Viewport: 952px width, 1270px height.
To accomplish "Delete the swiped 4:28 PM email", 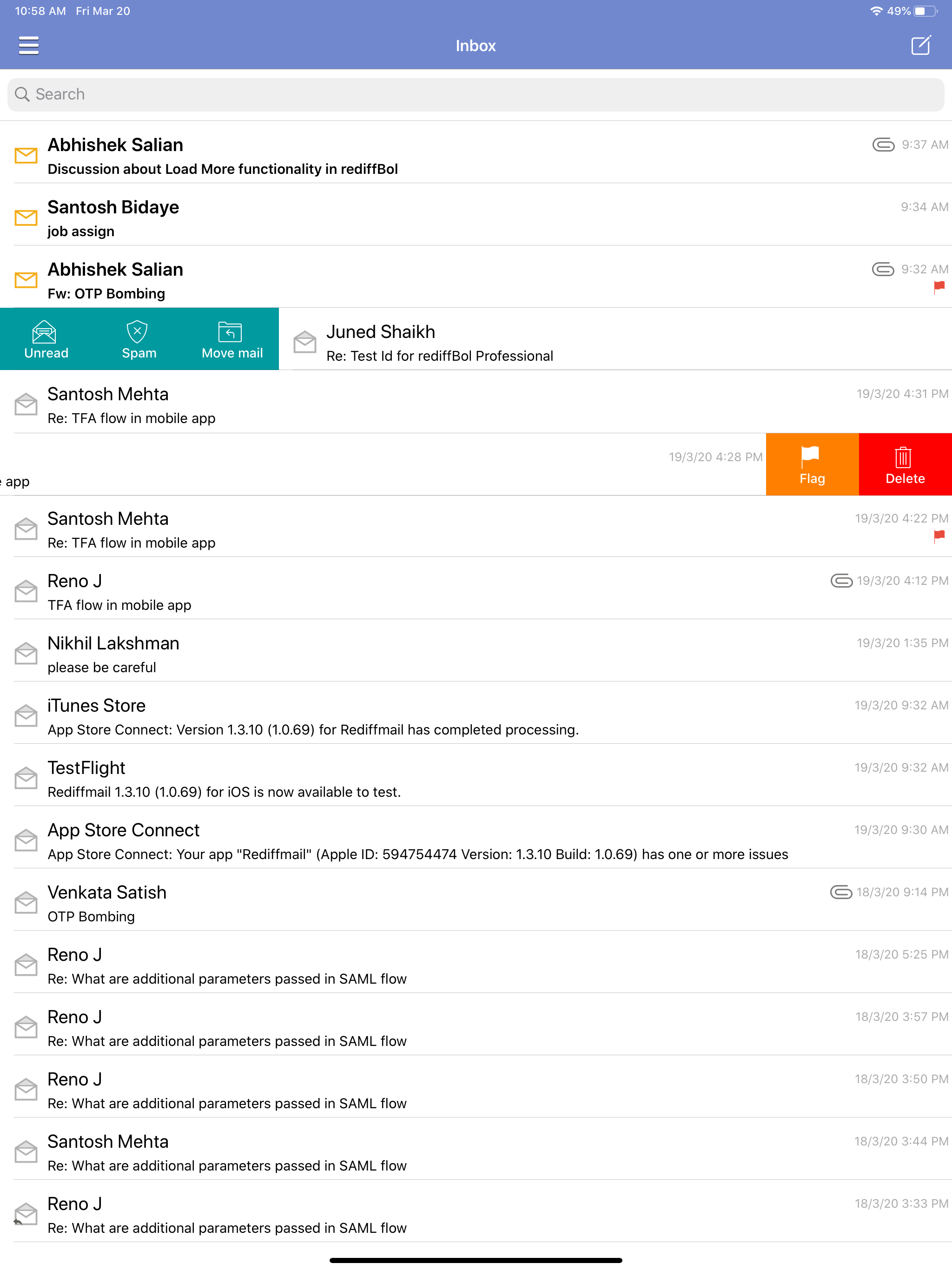I will tap(905, 464).
